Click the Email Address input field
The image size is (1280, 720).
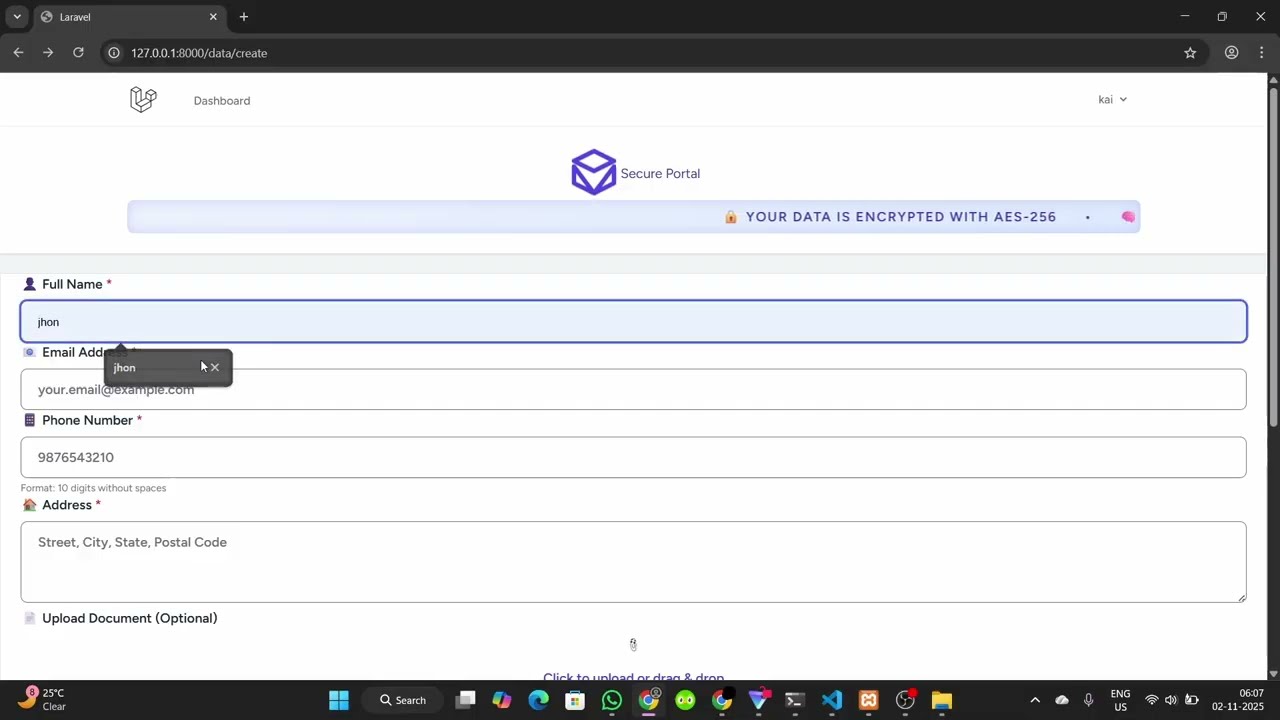tap(633, 389)
